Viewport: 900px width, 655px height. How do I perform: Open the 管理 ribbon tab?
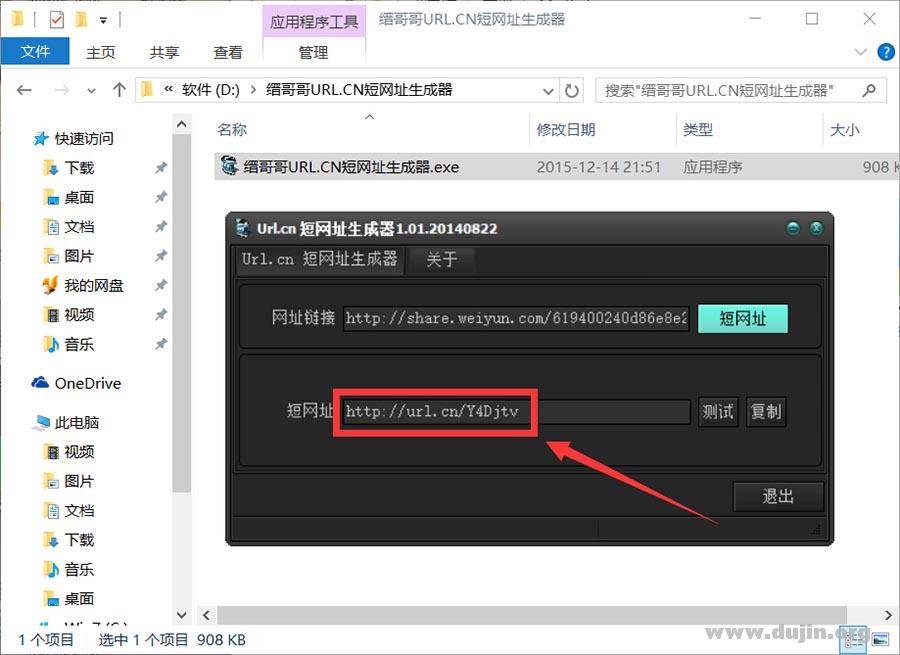click(313, 52)
